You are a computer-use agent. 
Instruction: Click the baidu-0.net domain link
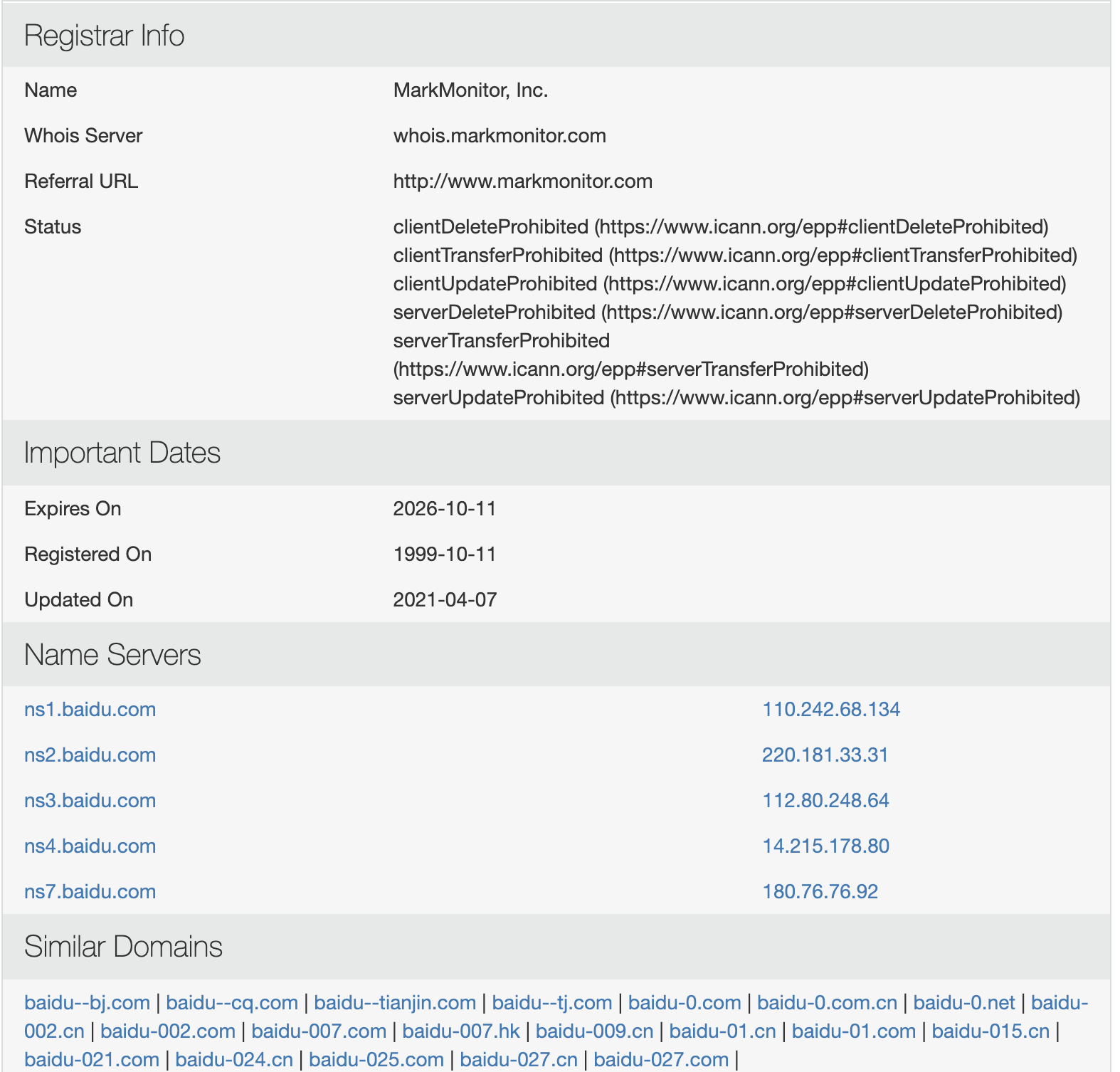point(963,1003)
